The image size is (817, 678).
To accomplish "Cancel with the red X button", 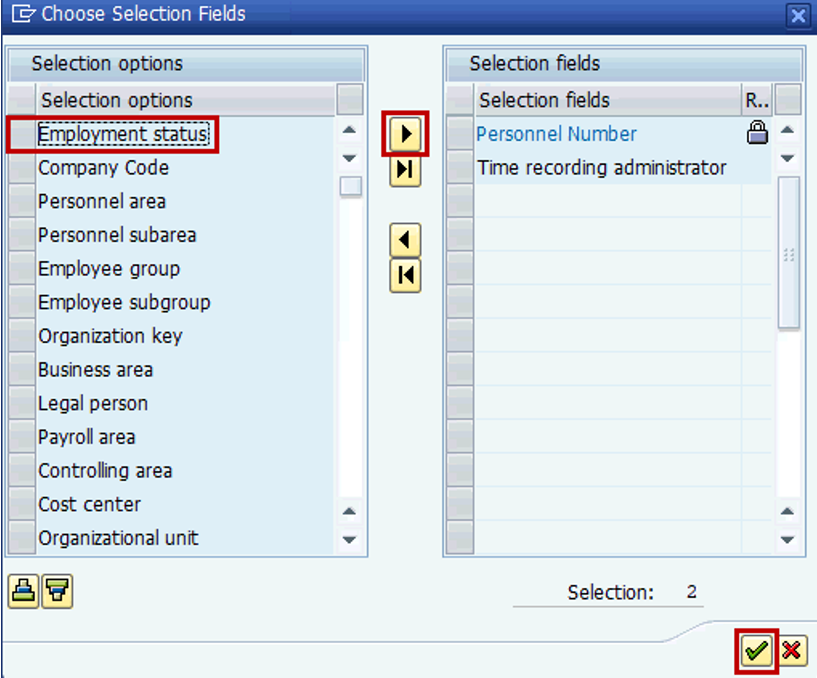I will coord(792,652).
